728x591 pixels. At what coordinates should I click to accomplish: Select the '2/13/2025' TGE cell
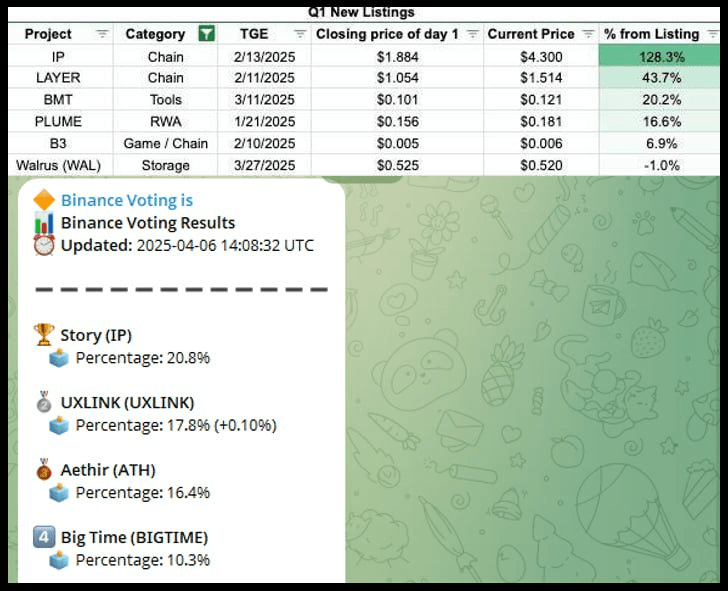(265, 57)
